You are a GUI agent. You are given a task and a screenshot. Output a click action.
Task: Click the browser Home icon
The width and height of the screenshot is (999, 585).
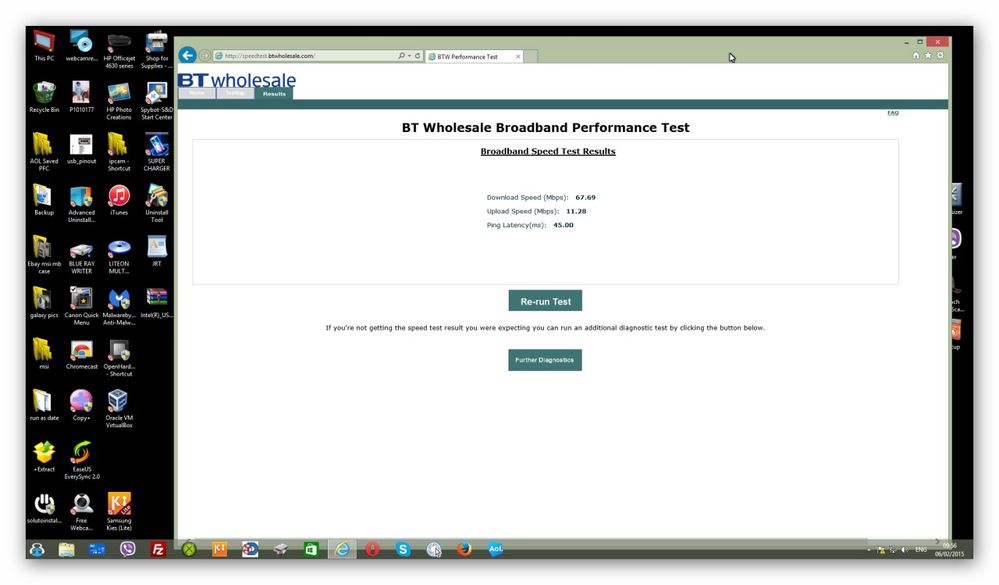point(916,55)
